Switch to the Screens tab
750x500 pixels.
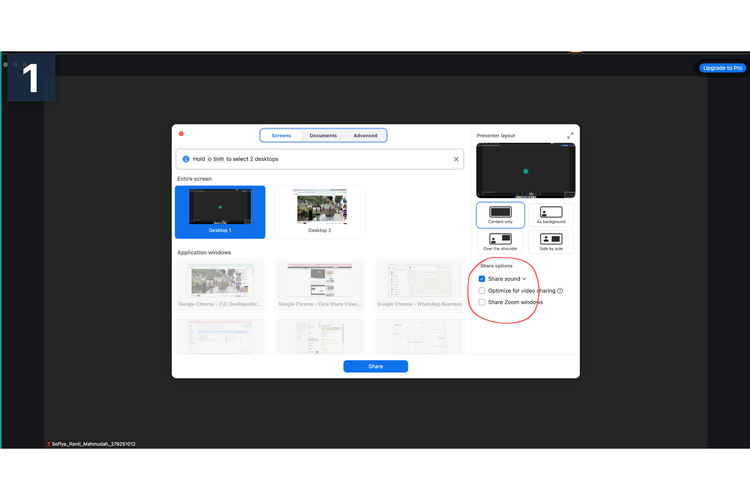pyautogui.click(x=281, y=135)
